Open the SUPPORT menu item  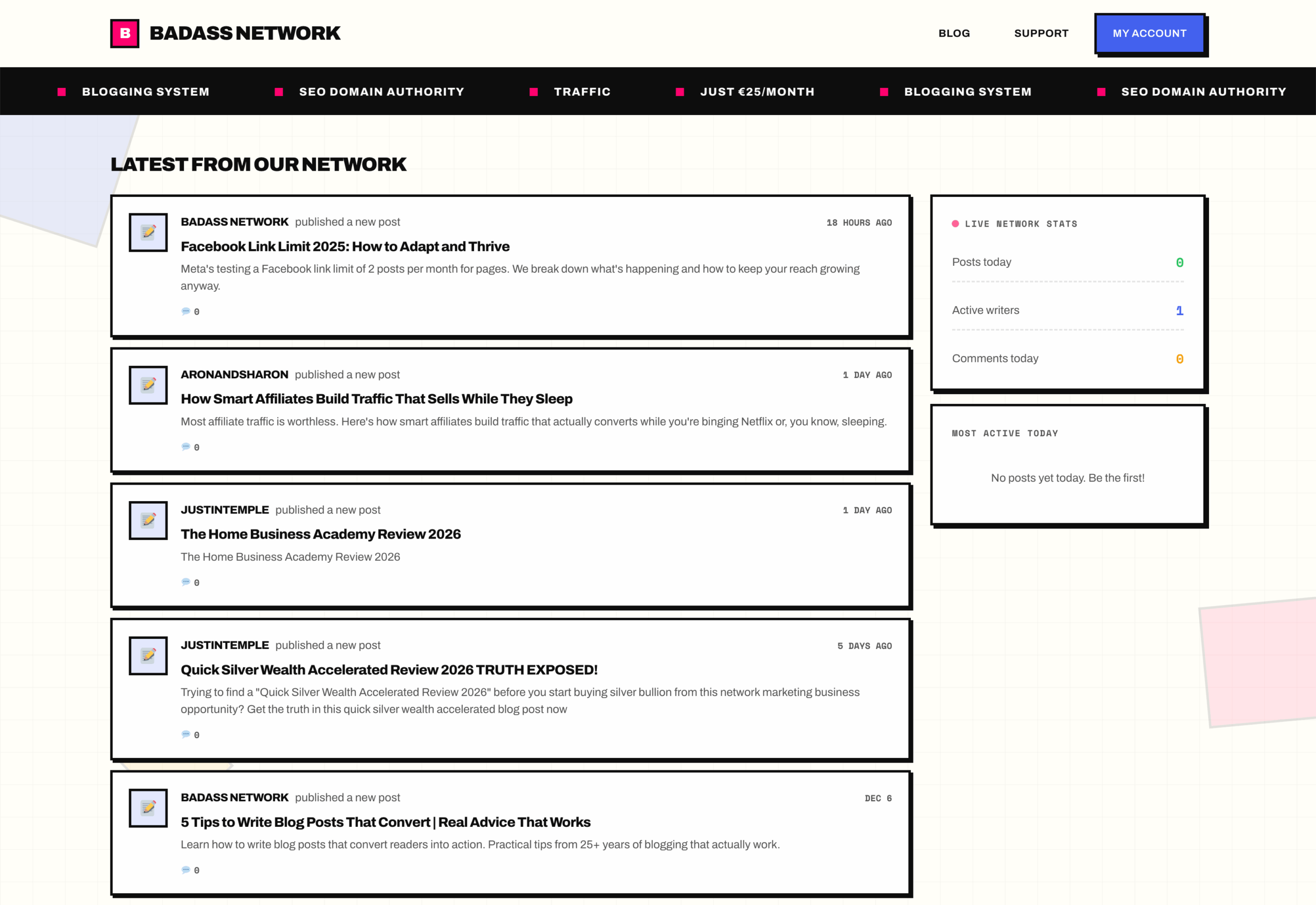tap(1041, 33)
